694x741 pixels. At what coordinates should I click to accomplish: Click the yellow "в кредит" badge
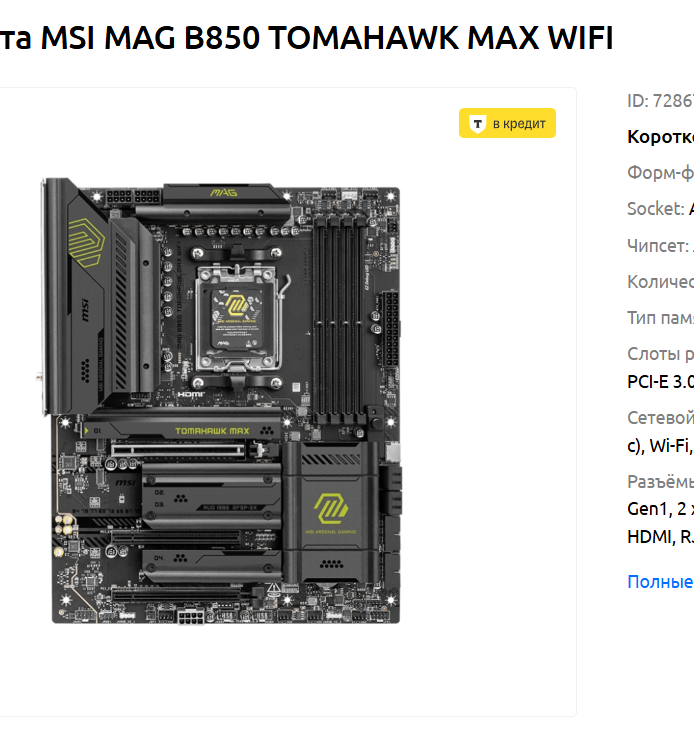tap(507, 123)
